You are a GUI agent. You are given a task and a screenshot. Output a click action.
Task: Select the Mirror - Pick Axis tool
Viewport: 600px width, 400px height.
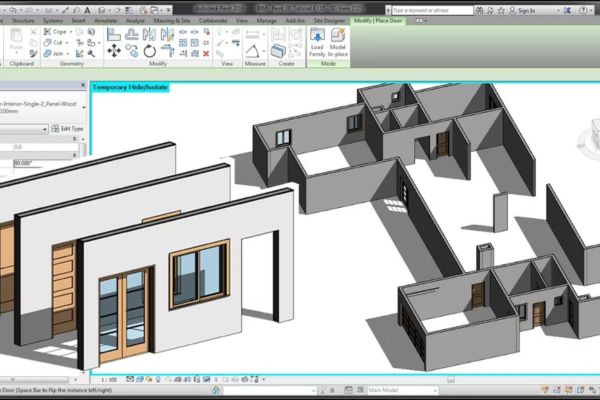(x=149, y=35)
